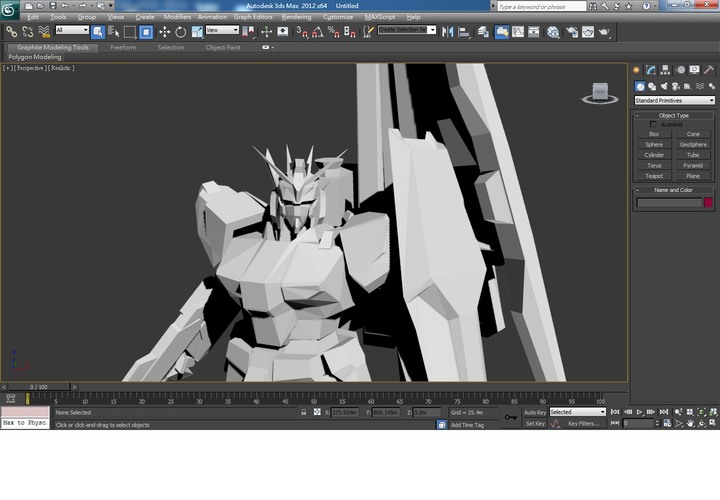
Task: Click the Key Filters button
Action: (583, 424)
